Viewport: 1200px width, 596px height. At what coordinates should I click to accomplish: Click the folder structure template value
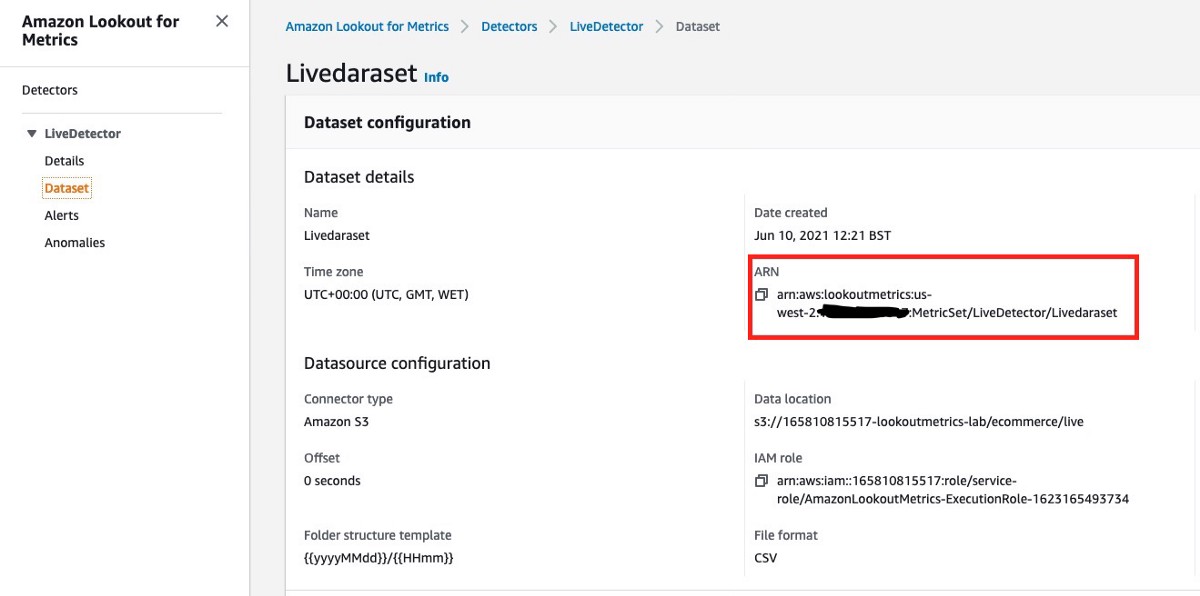[379, 558]
